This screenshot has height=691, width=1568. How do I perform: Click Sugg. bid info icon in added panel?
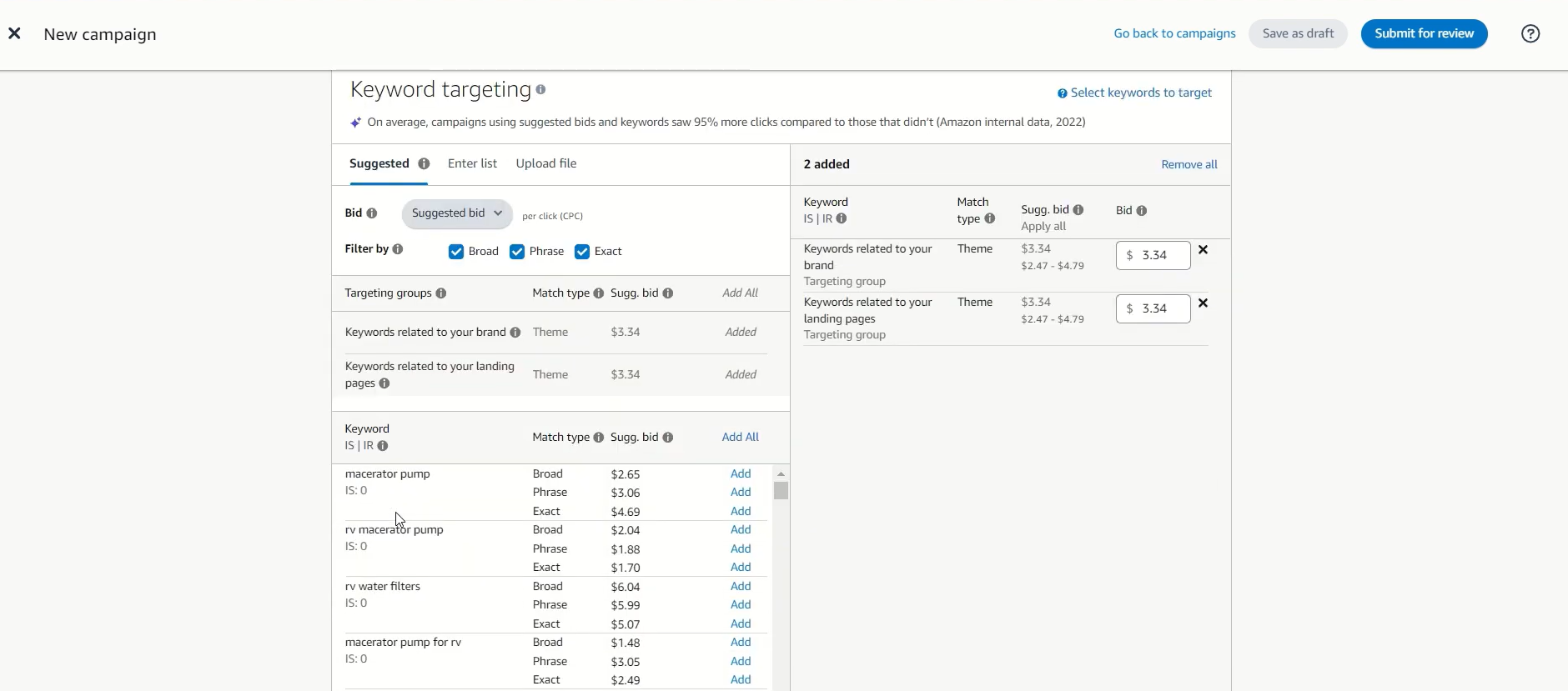click(x=1078, y=210)
